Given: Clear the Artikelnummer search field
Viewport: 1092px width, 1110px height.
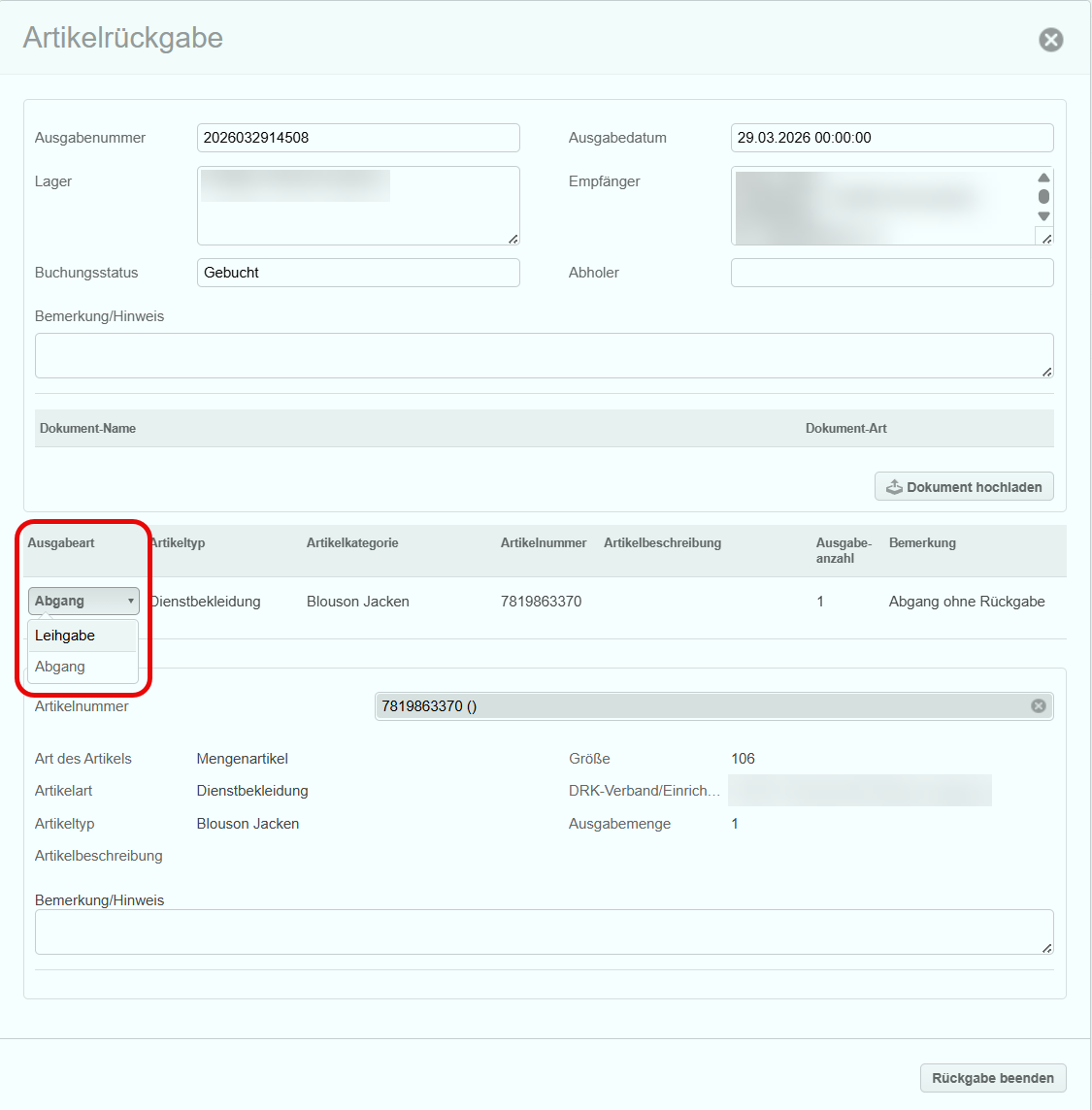Looking at the screenshot, I should 1038,705.
